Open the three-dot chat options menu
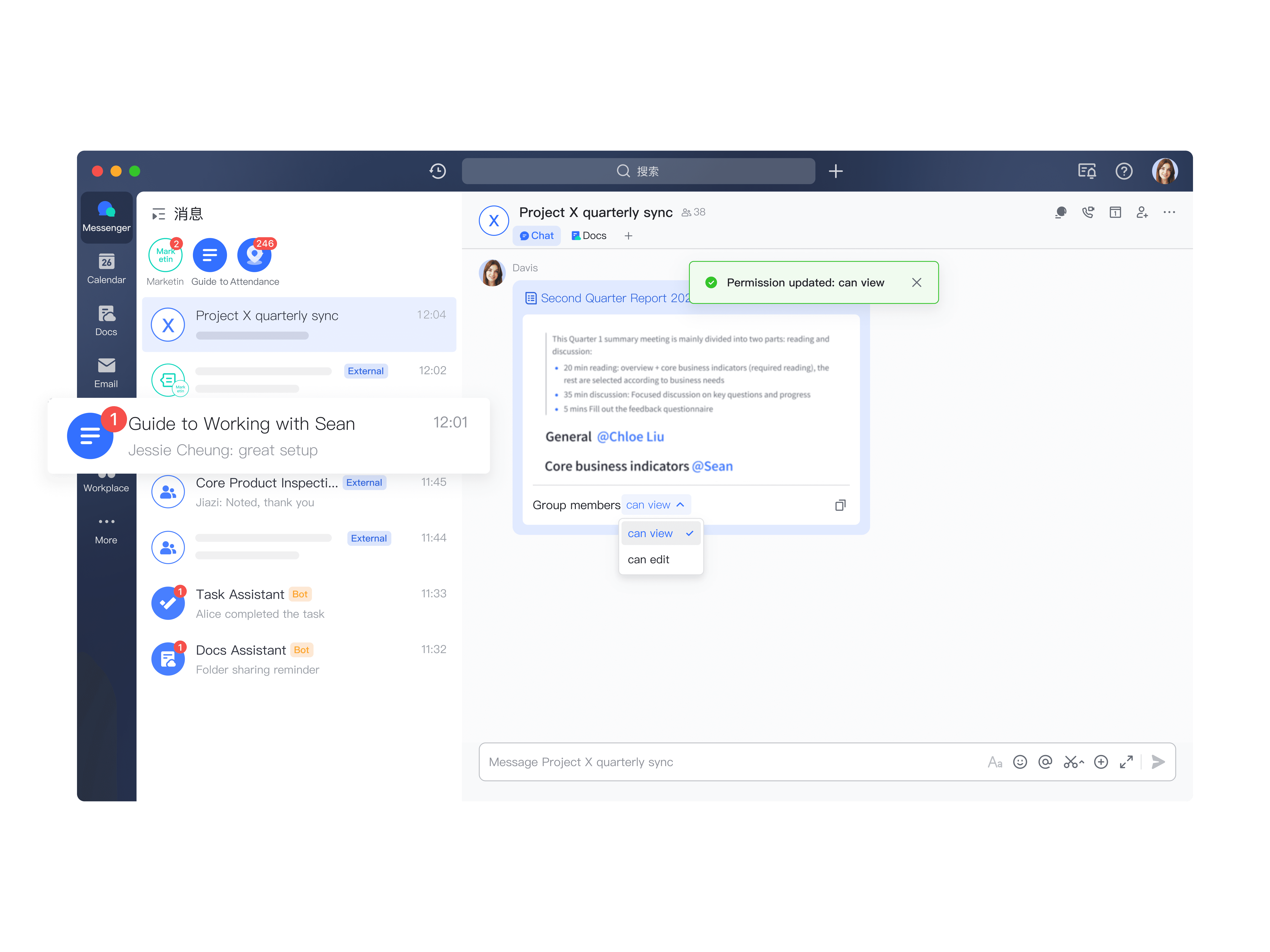The width and height of the screenshot is (1270, 952). 1169,212
